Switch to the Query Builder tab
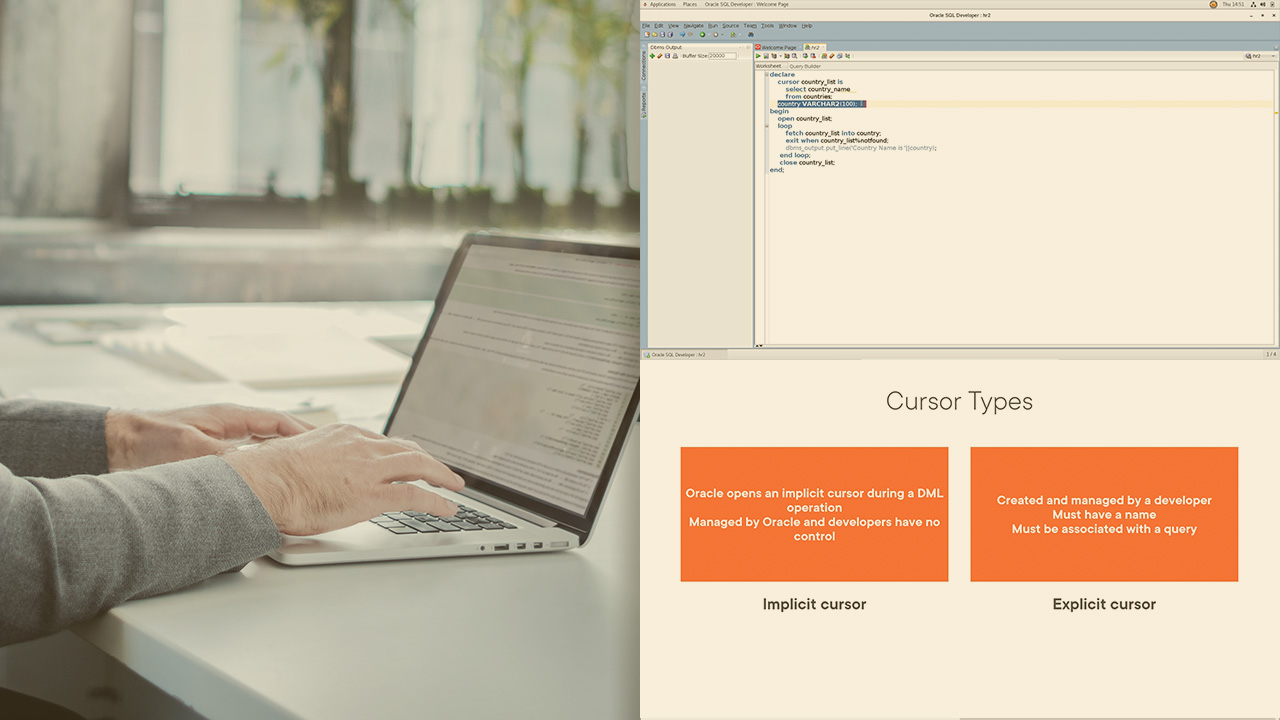The height and width of the screenshot is (720, 1280). [805, 66]
